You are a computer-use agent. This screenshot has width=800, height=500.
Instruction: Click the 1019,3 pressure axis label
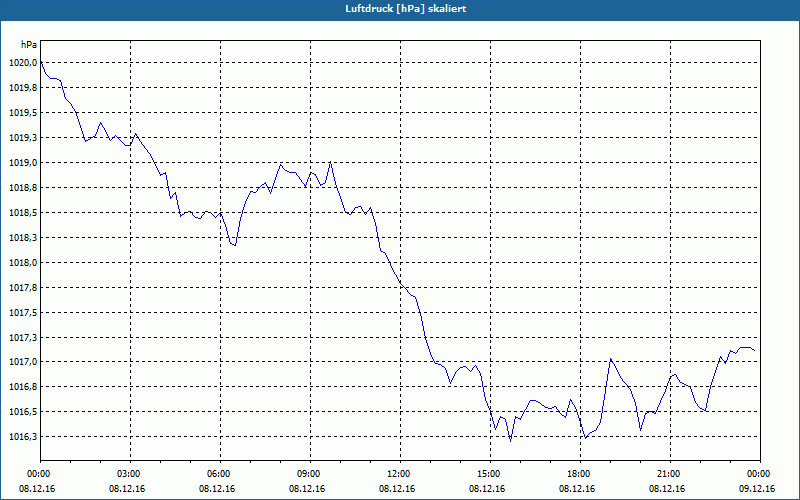click(23, 138)
